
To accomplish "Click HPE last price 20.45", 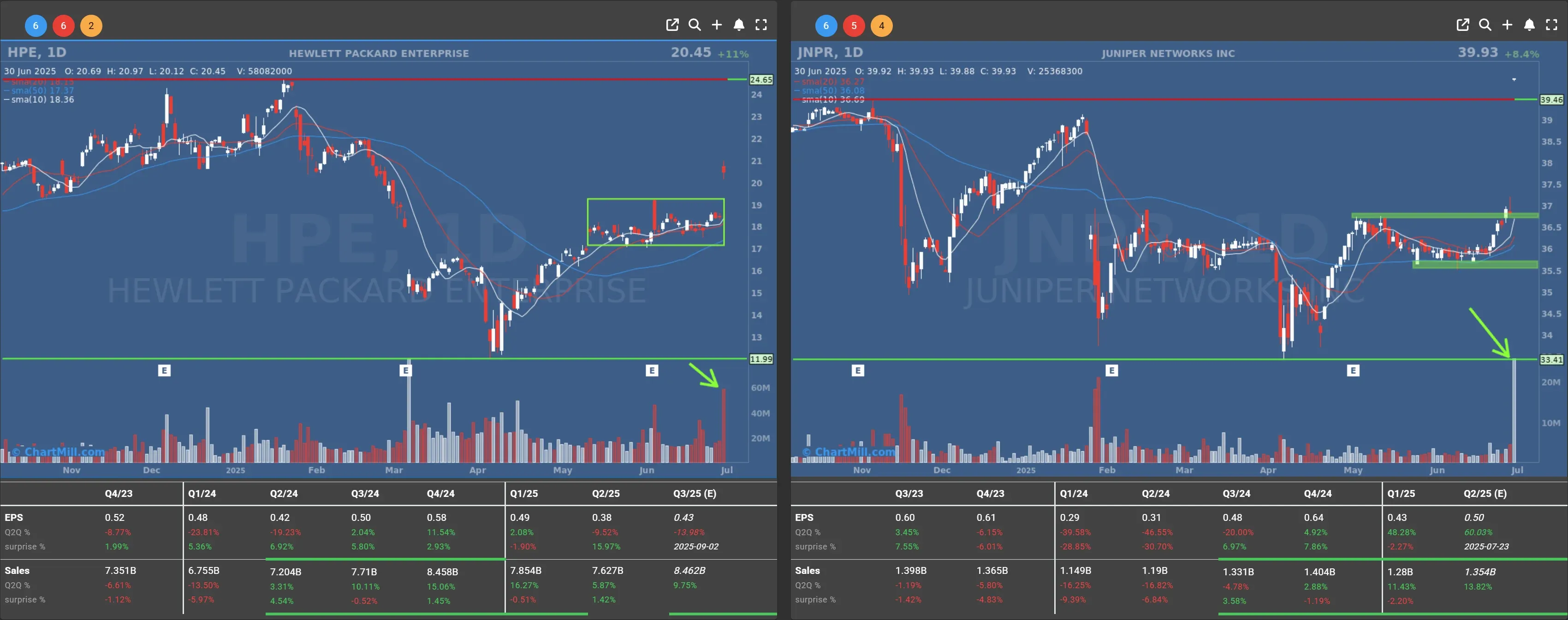I will (x=691, y=53).
